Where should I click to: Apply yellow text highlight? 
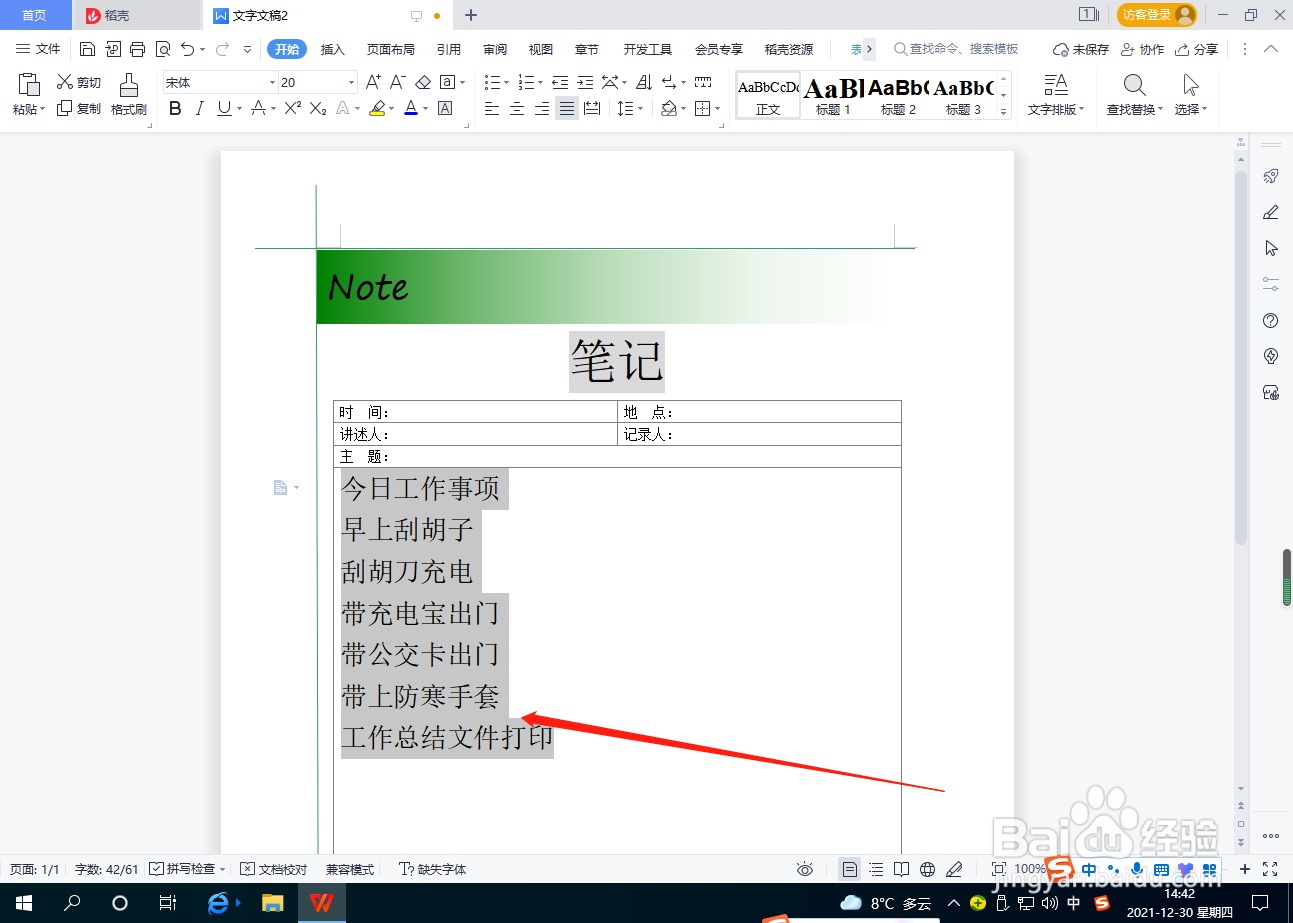(x=378, y=108)
